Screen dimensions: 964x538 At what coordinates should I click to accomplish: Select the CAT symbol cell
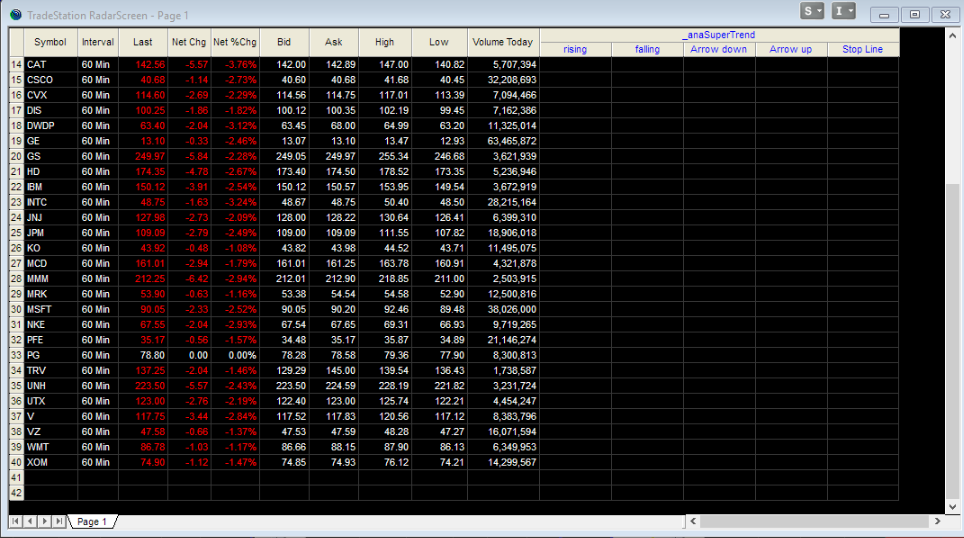[50, 65]
